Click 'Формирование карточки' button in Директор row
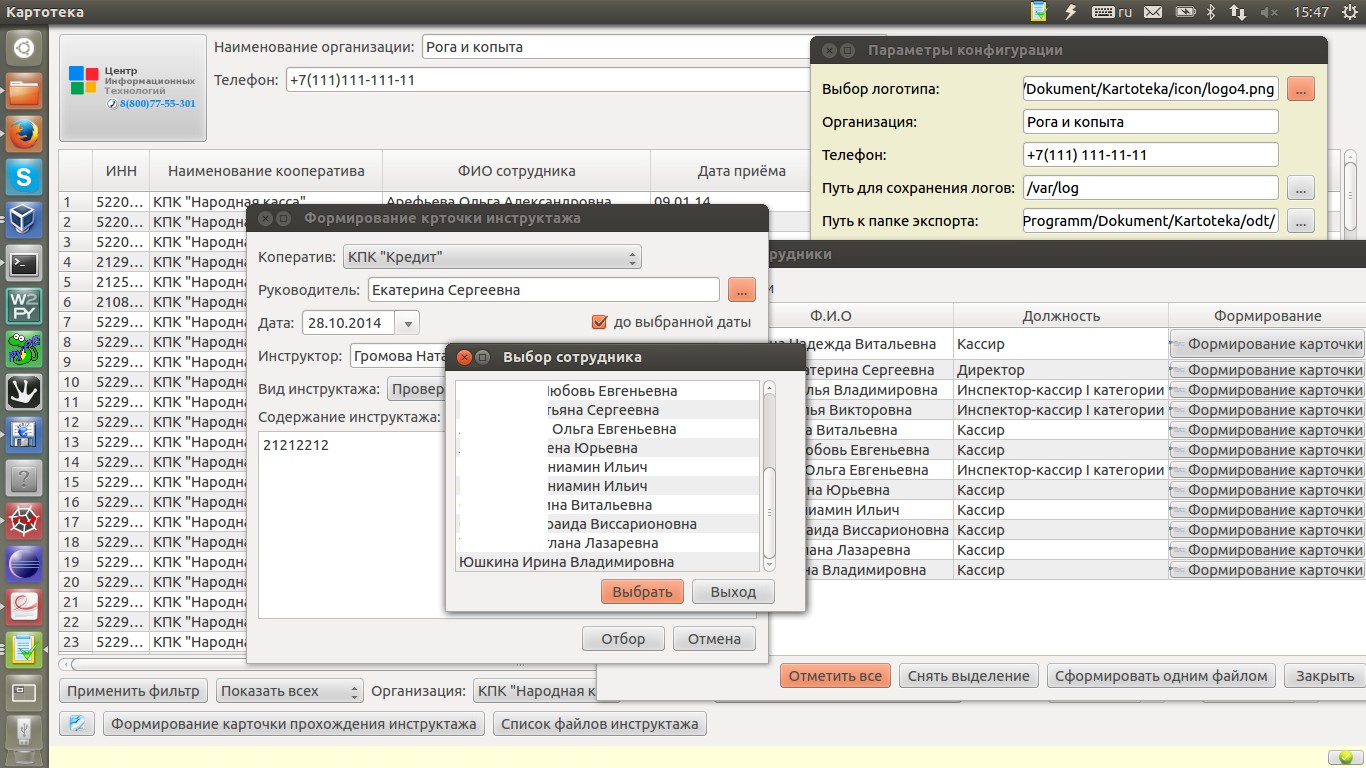This screenshot has width=1366, height=768. pos(1267,370)
